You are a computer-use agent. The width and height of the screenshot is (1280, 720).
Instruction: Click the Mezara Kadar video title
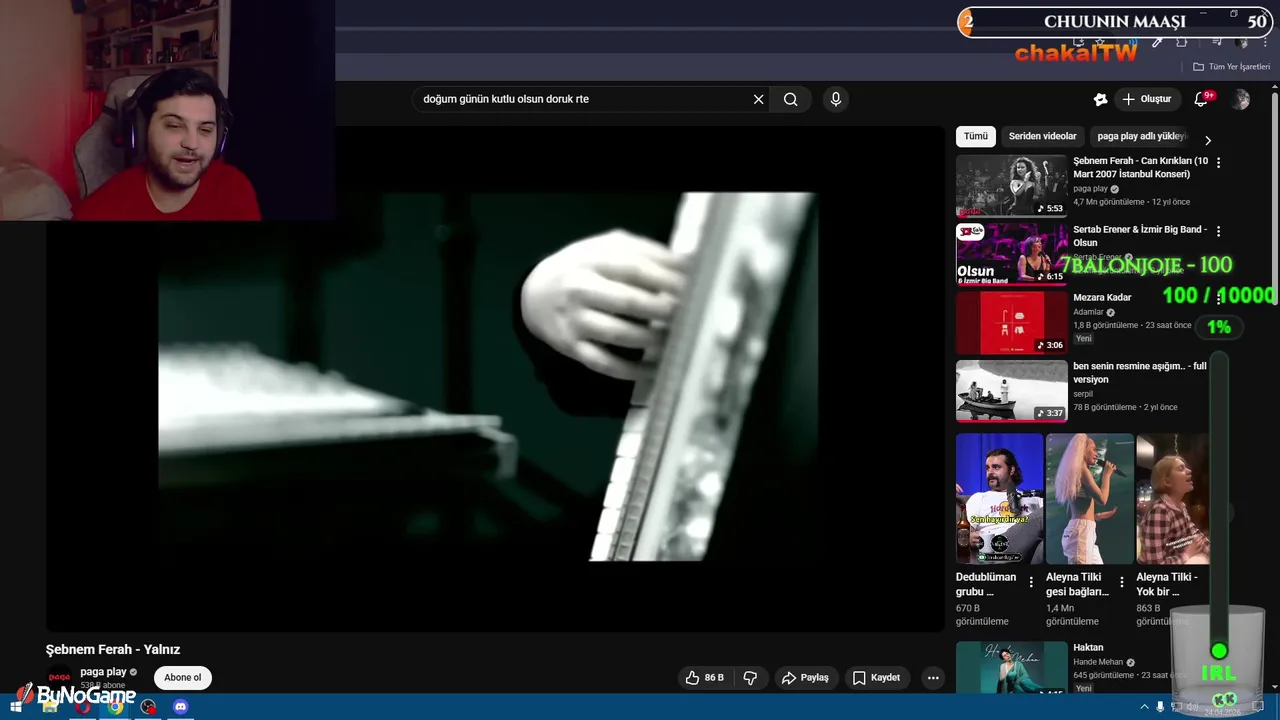tap(1102, 297)
